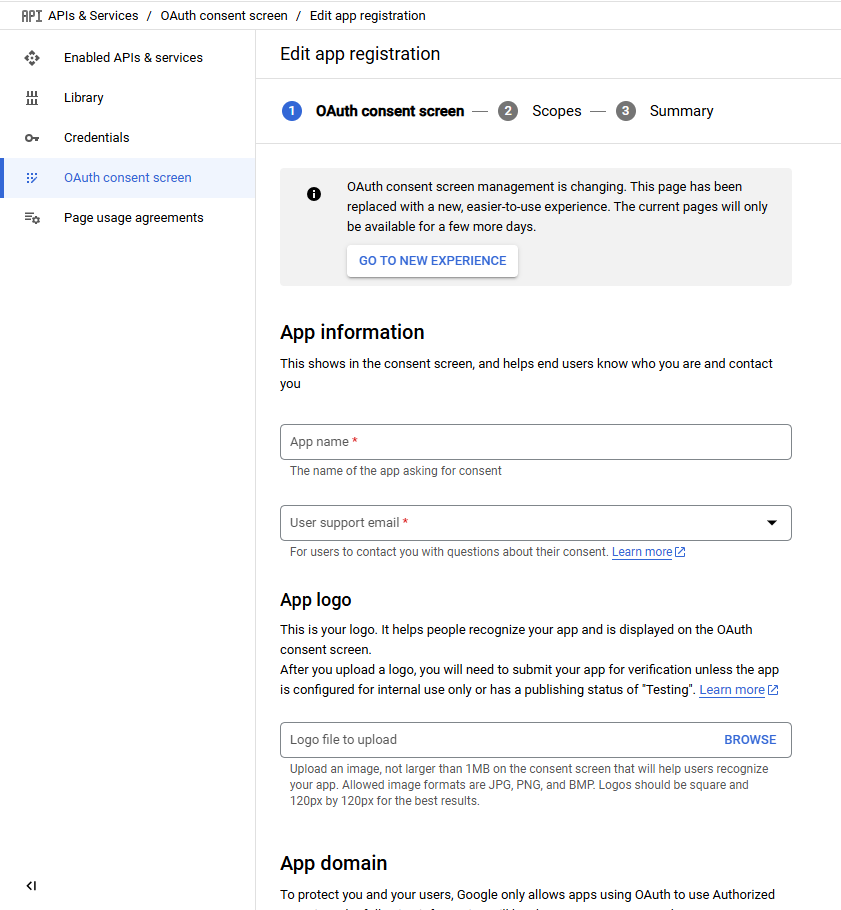Click 'The name of the app asking for consent' hint
The height and width of the screenshot is (910, 841).
[396, 471]
